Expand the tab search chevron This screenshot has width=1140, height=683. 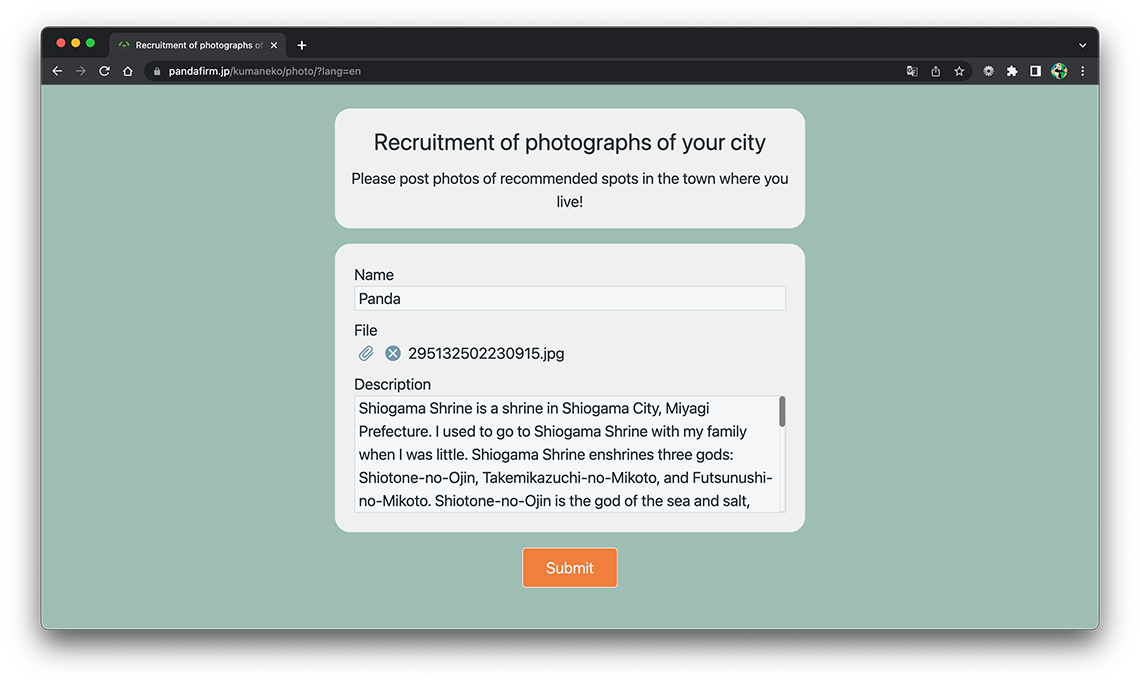(x=1083, y=45)
